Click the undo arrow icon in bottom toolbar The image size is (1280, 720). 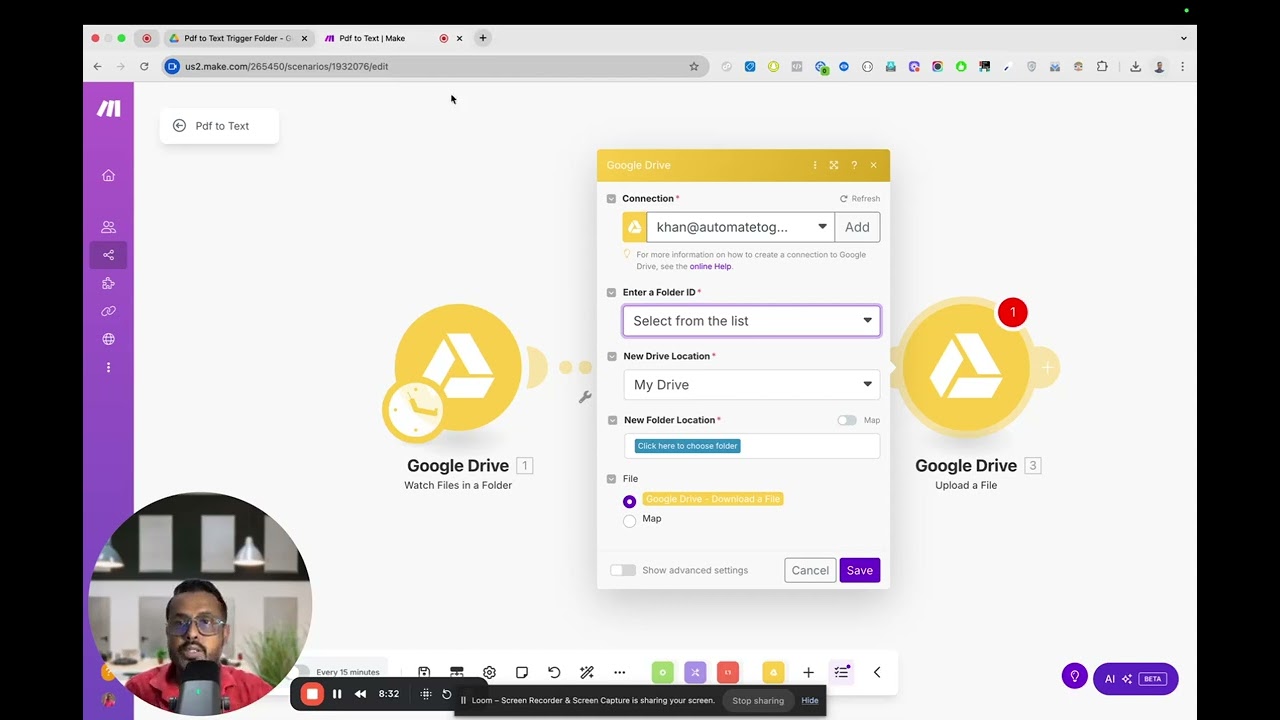554,673
